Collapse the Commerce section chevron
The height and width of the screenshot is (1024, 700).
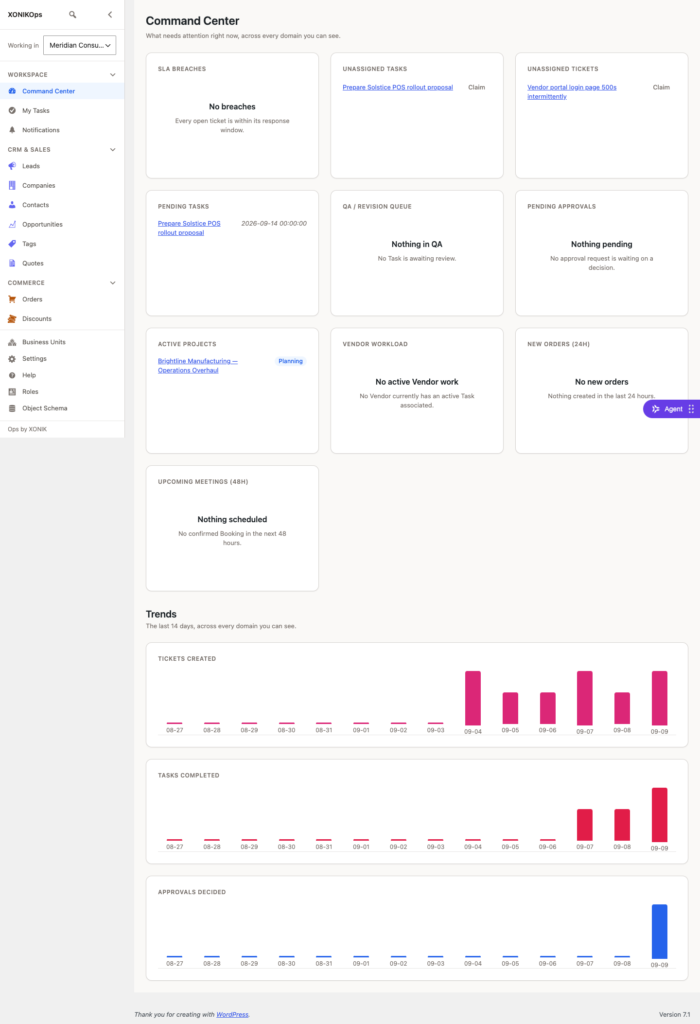coord(112,283)
